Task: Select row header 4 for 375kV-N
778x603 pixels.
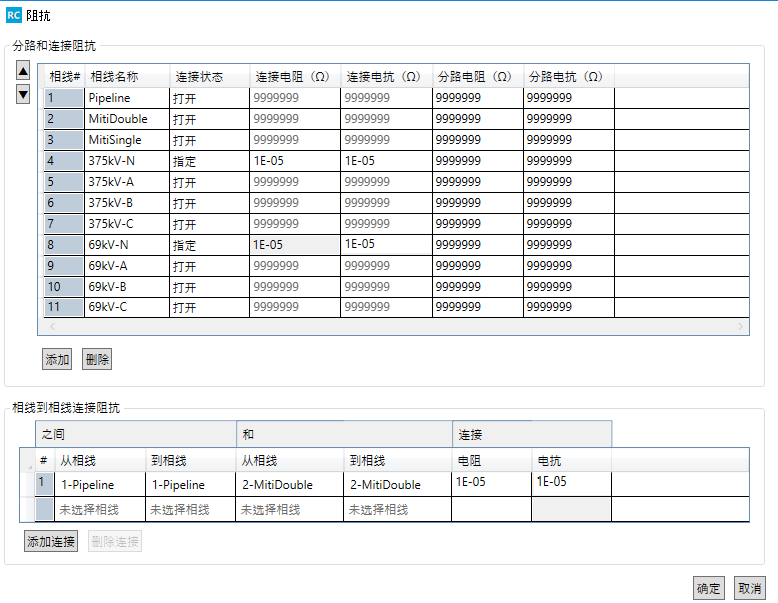Action: click(x=64, y=161)
